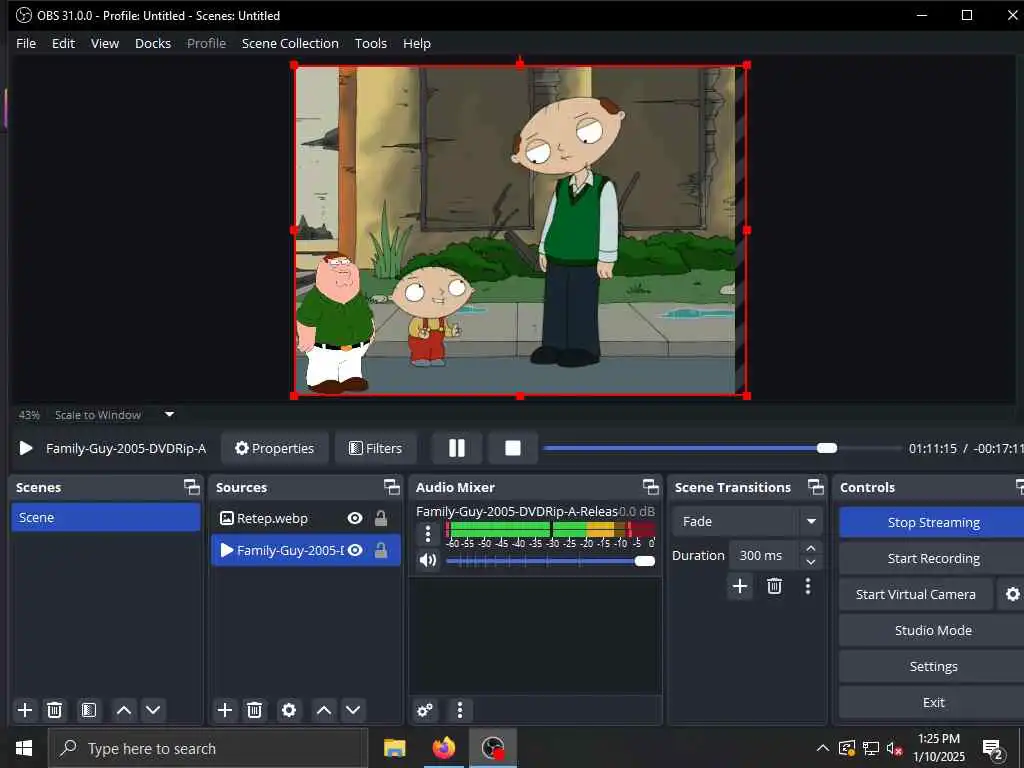Open the Edit menu
Viewport: 1024px width, 768px height.
(x=63, y=43)
